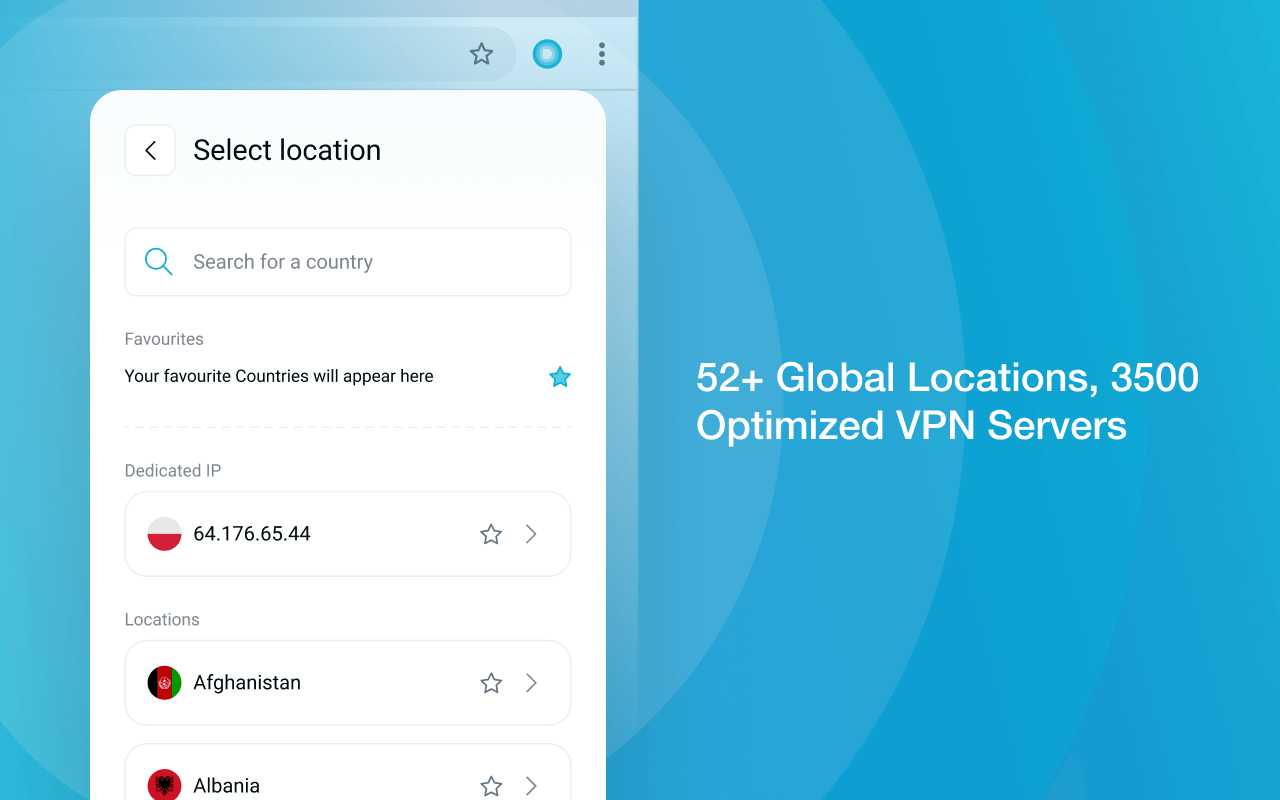Click 'Your favourite Countries will appear here'

pos(279,377)
